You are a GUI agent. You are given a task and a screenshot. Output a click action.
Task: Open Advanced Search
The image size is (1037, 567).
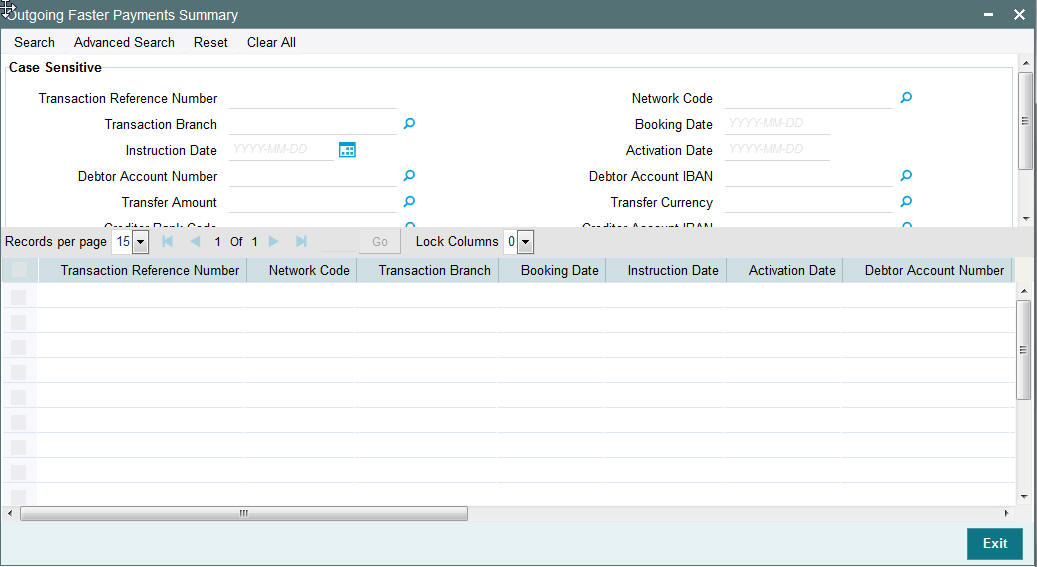click(124, 42)
